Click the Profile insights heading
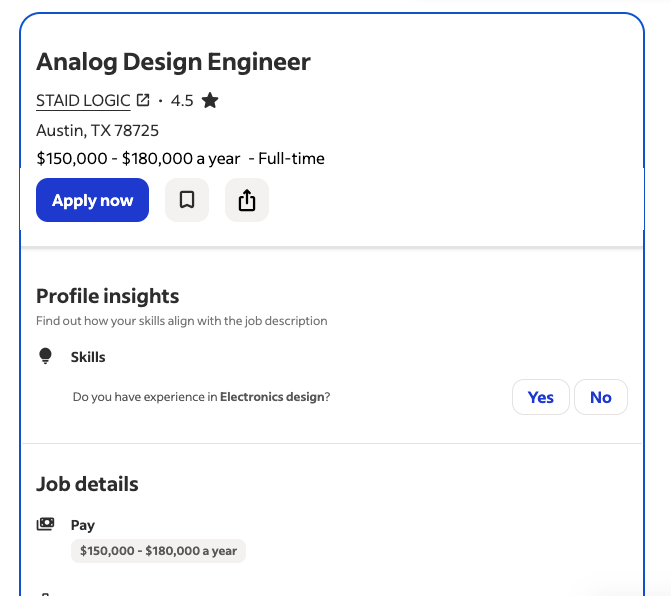671x596 pixels. [108, 296]
